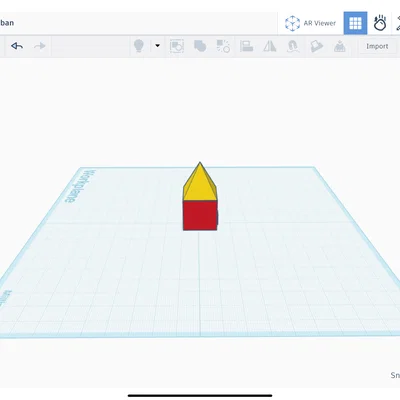
Task: Open the AR Viewer
Action: pyautogui.click(x=310, y=23)
